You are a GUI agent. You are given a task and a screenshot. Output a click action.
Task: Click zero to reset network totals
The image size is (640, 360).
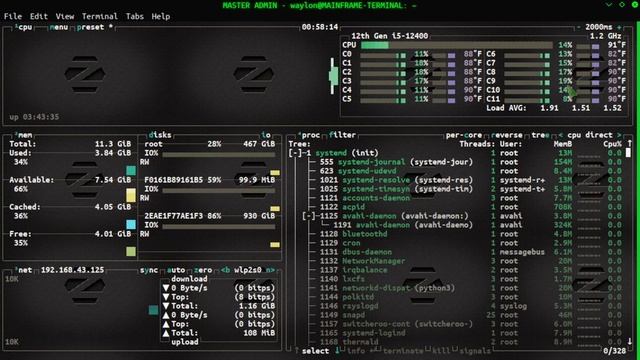203,270
